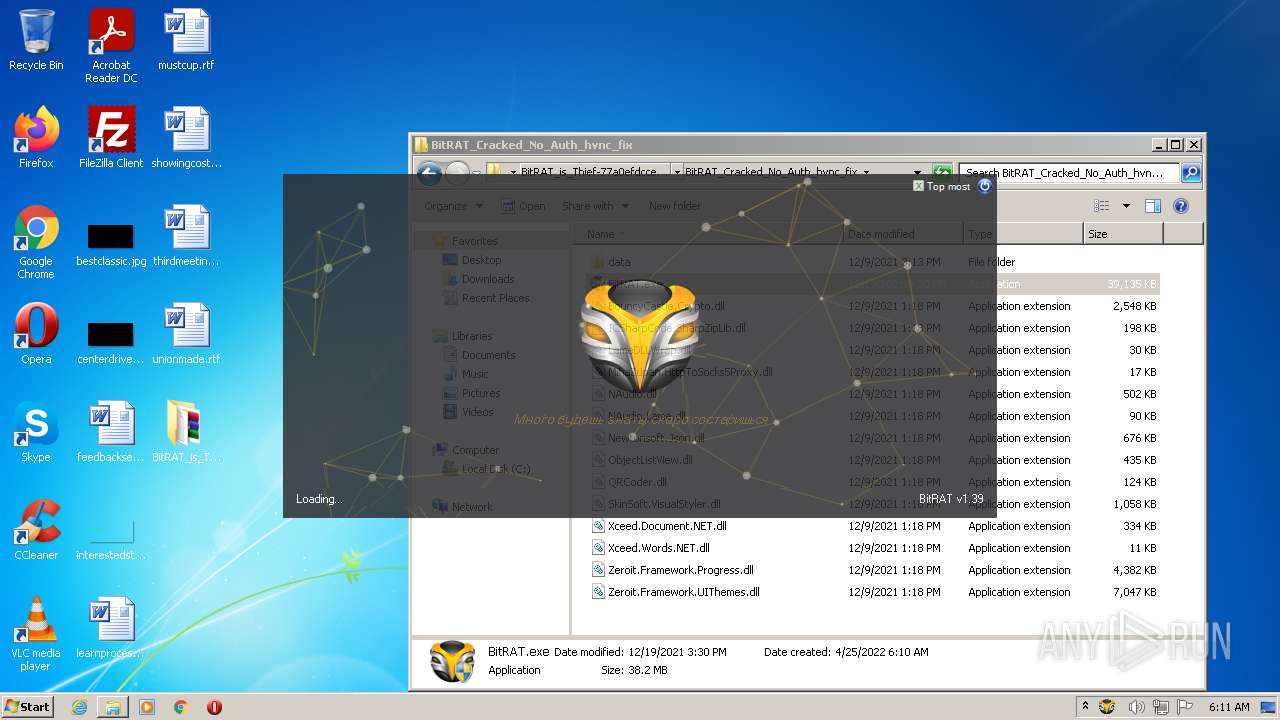Open Explorer help button

click(1180, 206)
